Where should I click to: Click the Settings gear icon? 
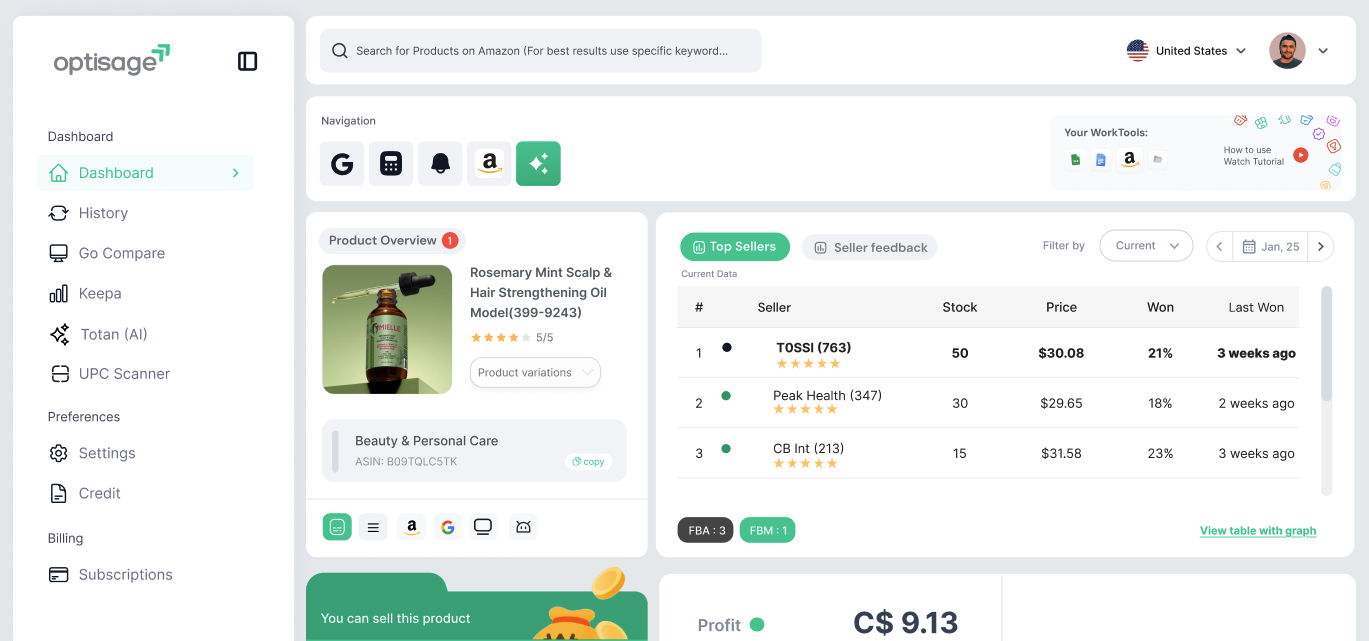[x=59, y=453]
